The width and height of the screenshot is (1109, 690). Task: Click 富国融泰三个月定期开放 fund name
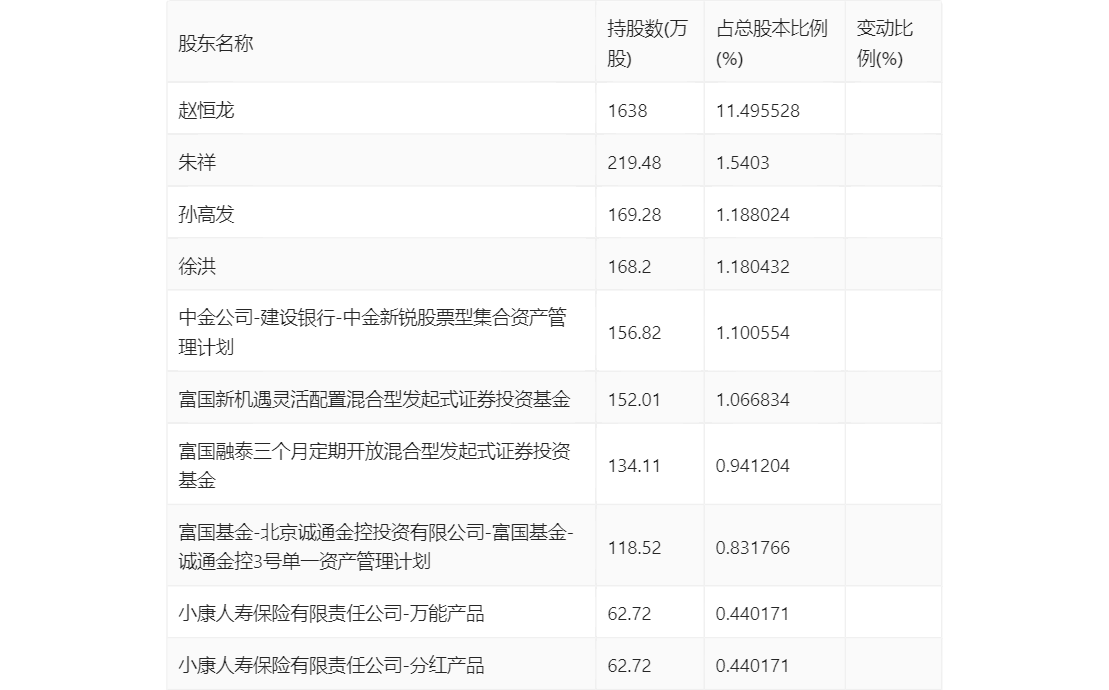[x=374, y=465]
